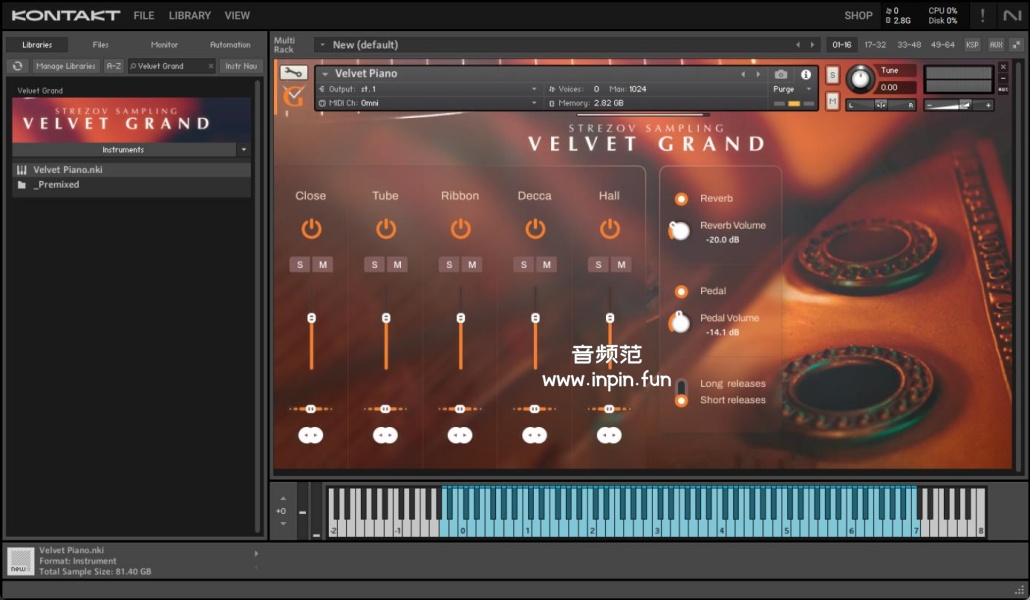This screenshot has height=600, width=1030.
Task: Select Velvet Piano.nki in the library list
Action: click(x=68, y=170)
